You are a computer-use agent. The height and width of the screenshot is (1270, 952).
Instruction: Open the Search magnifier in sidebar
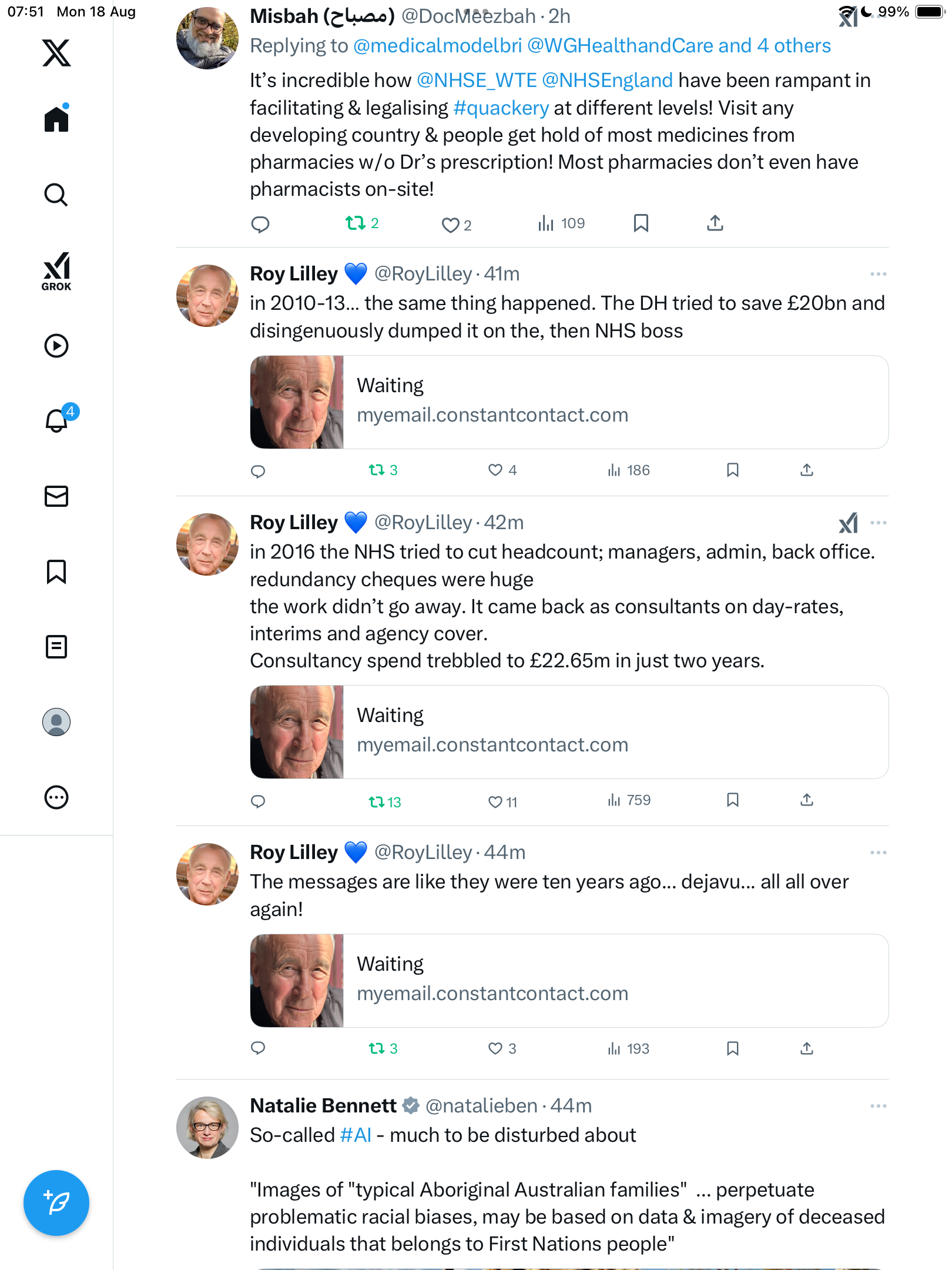pos(56,195)
